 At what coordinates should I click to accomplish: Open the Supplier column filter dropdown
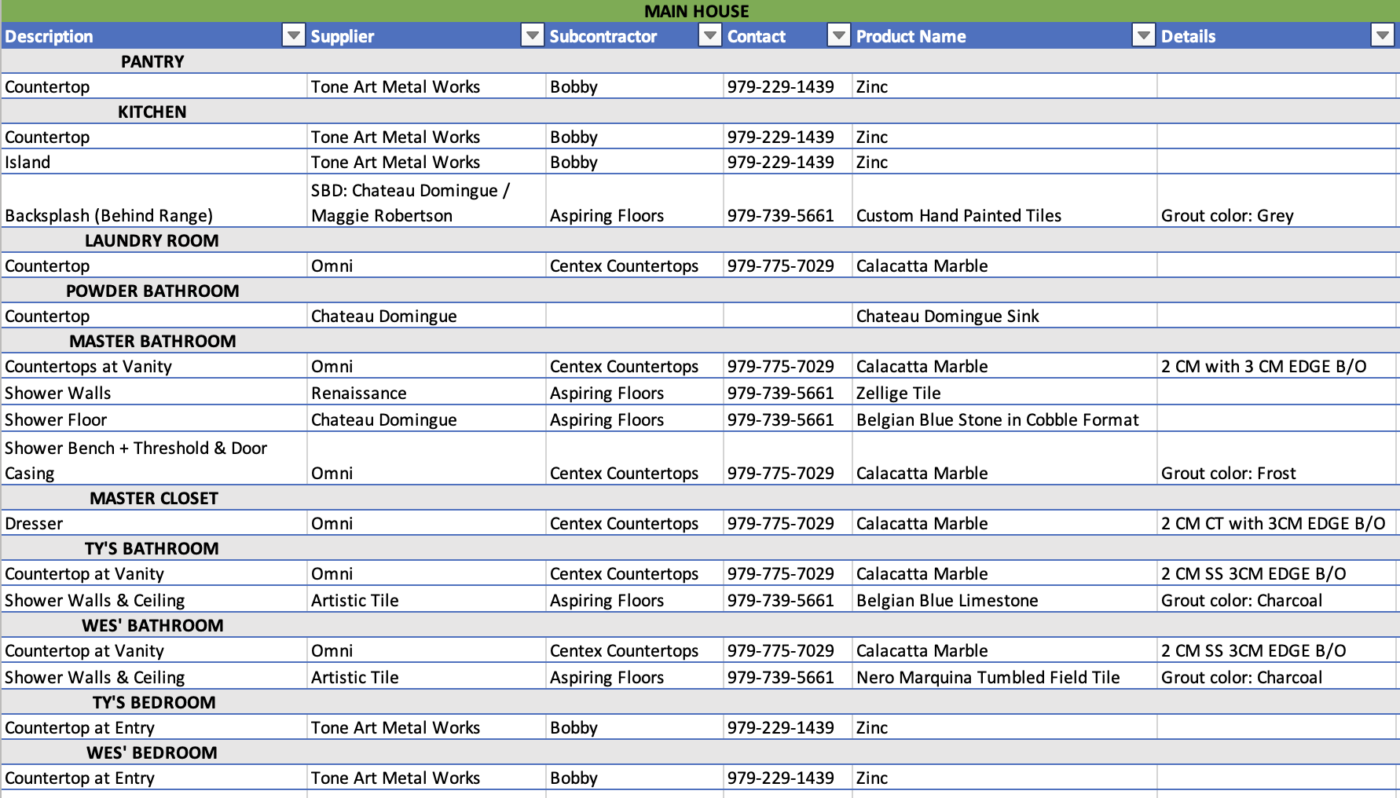[533, 36]
